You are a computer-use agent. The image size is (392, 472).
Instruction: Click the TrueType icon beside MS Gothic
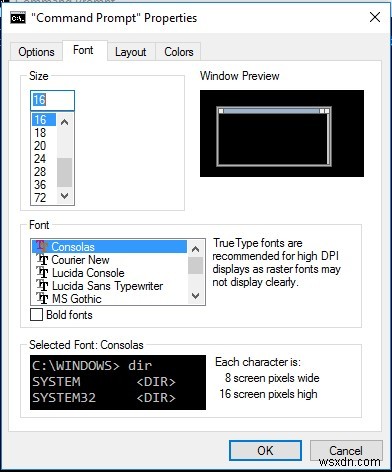click(x=42, y=299)
